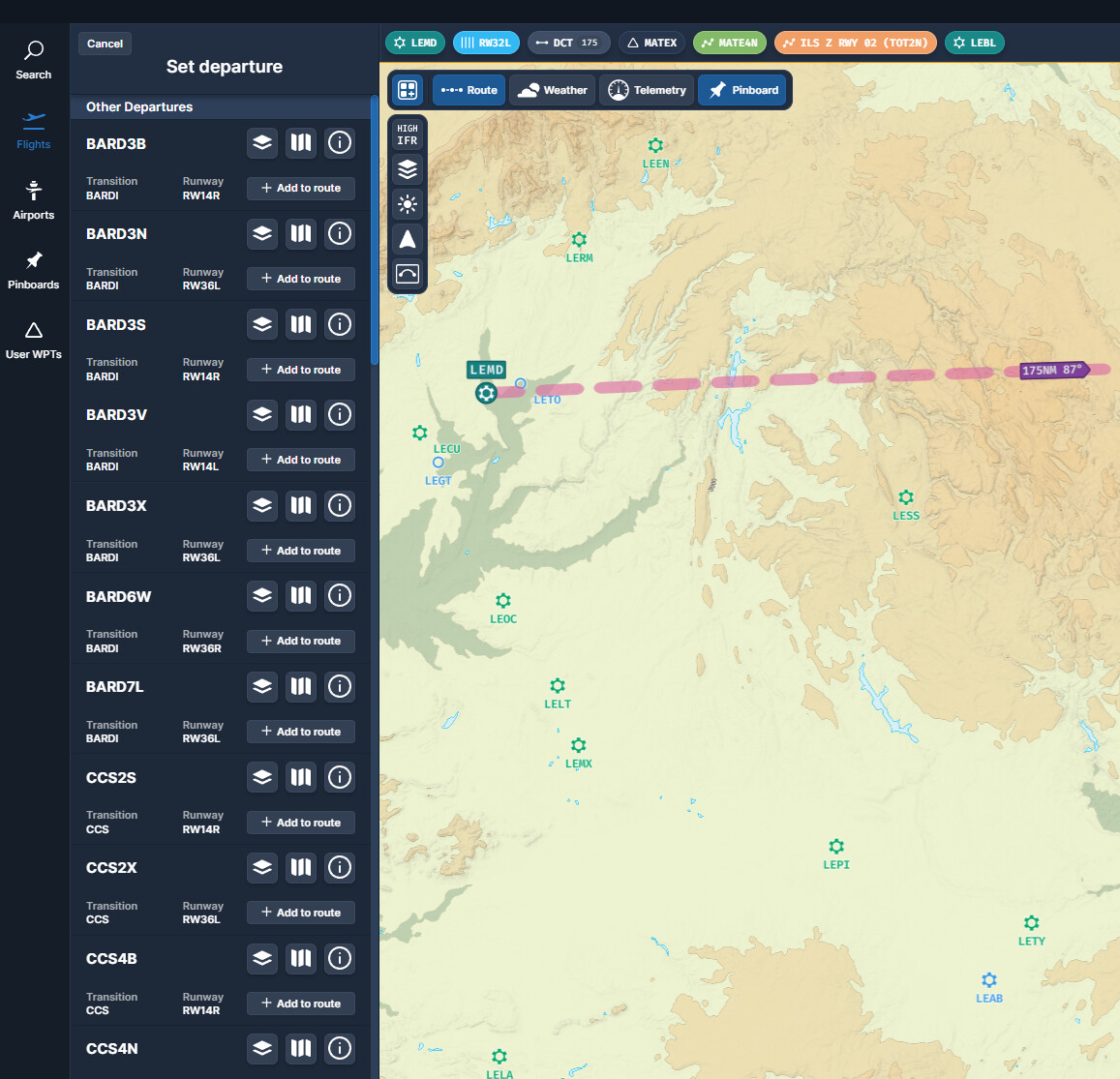Viewport: 1120px width, 1079px height.
Task: Add BARD7L to route
Action: pos(301,732)
